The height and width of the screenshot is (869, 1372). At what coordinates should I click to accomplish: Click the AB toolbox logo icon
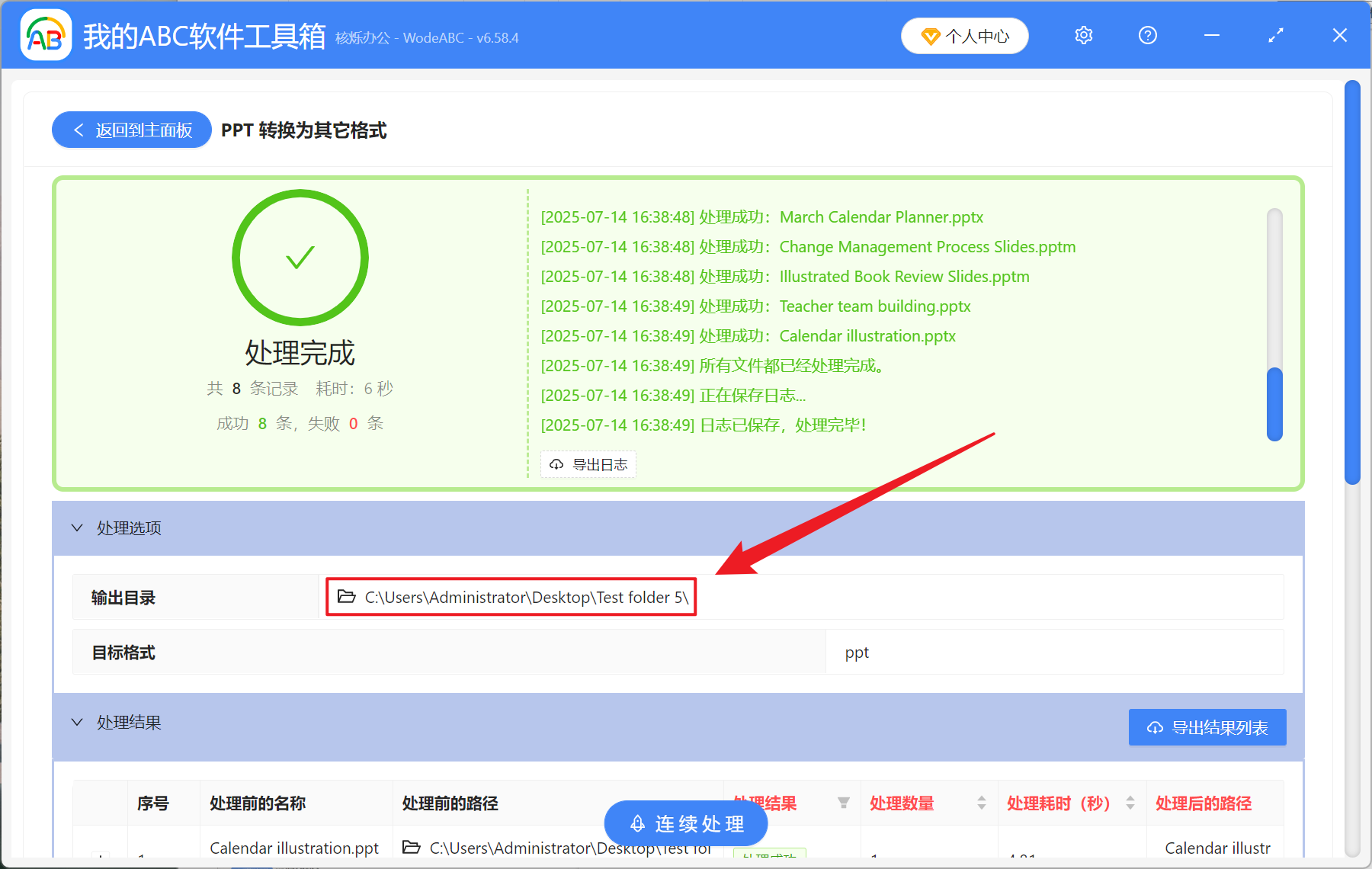point(45,34)
